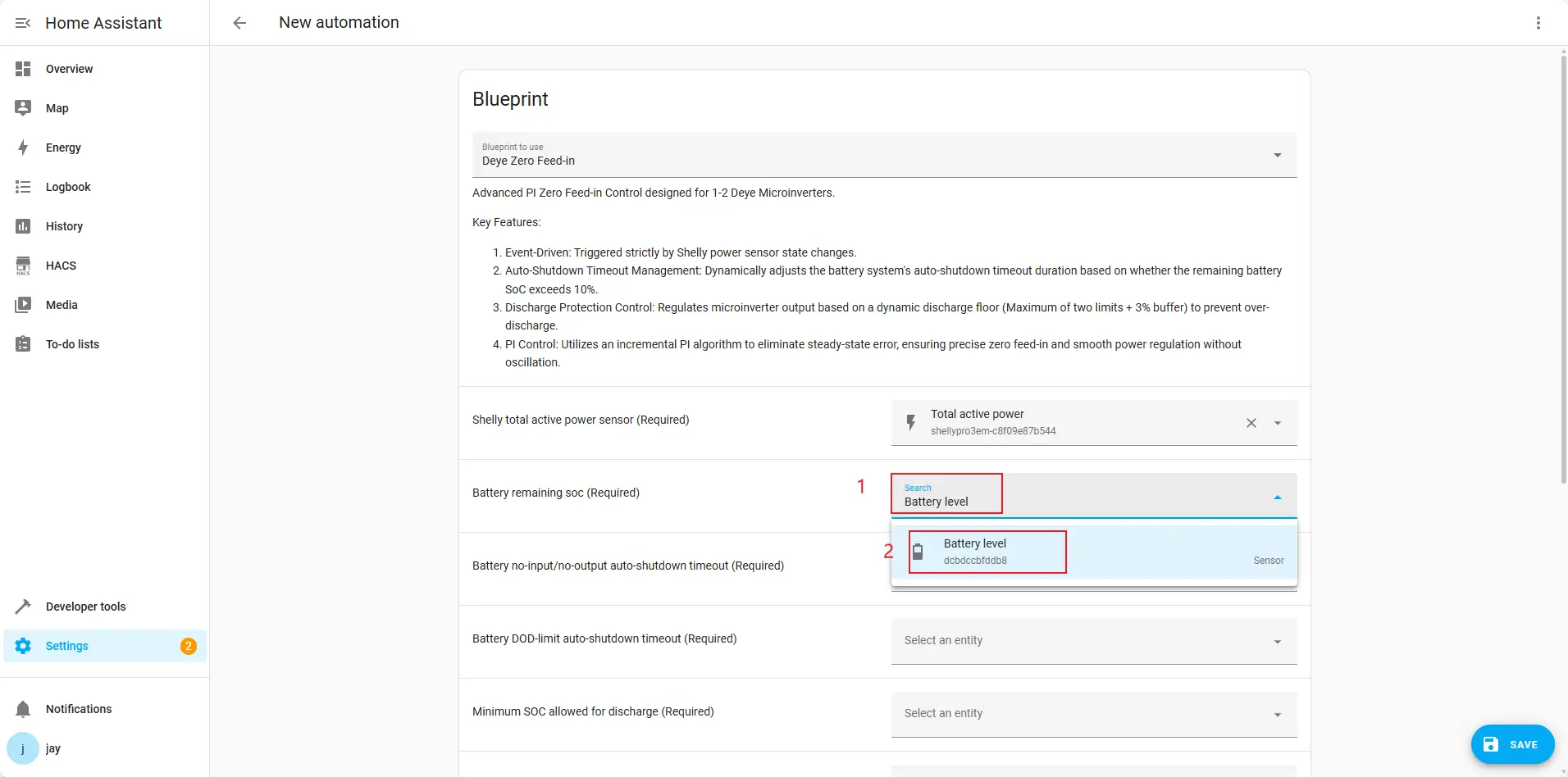Collapse the Battery remaining soc dropdown arrow
This screenshot has width=1568, height=777.
tap(1277, 498)
